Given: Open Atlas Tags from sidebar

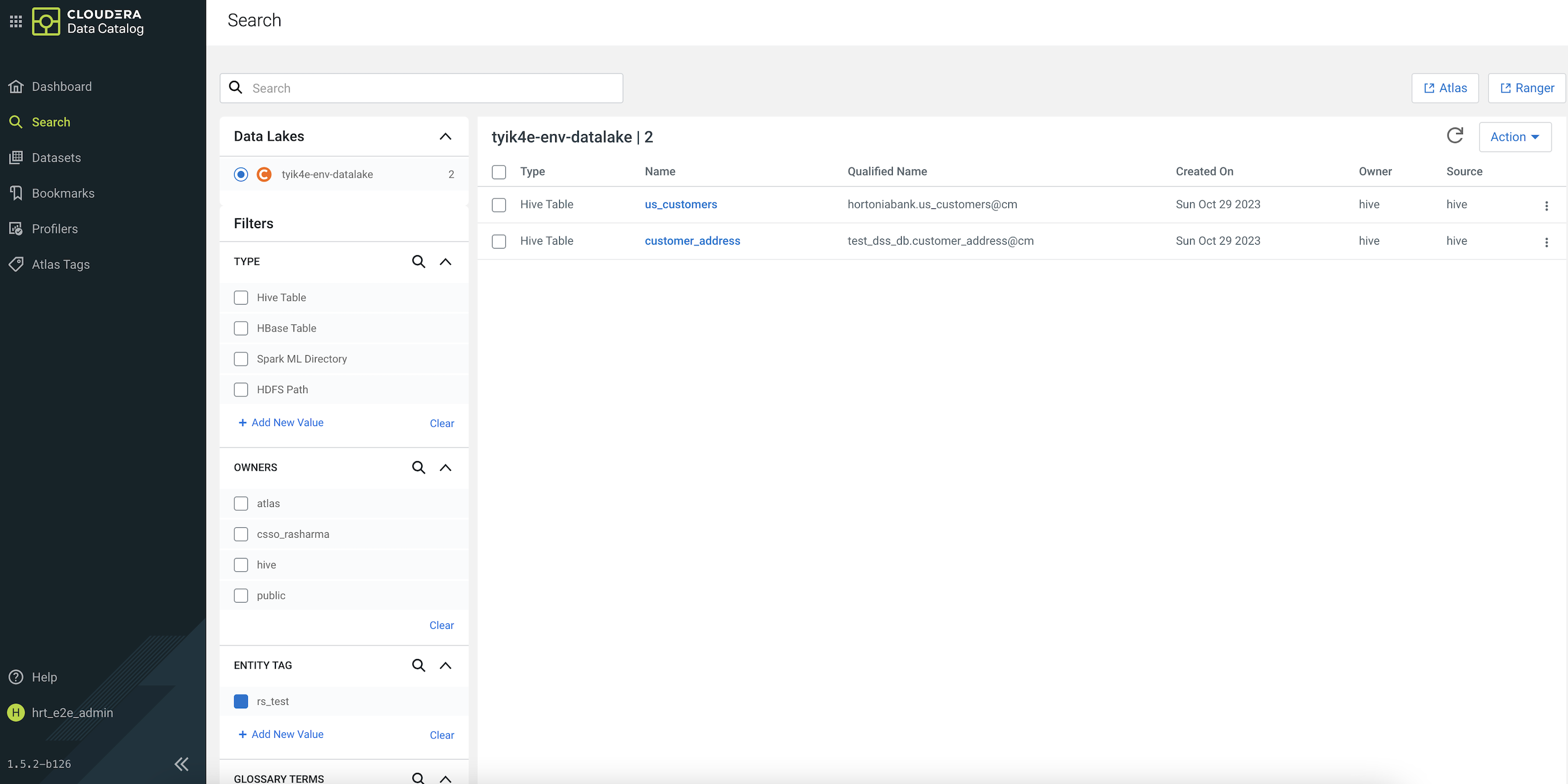Looking at the screenshot, I should [60, 264].
